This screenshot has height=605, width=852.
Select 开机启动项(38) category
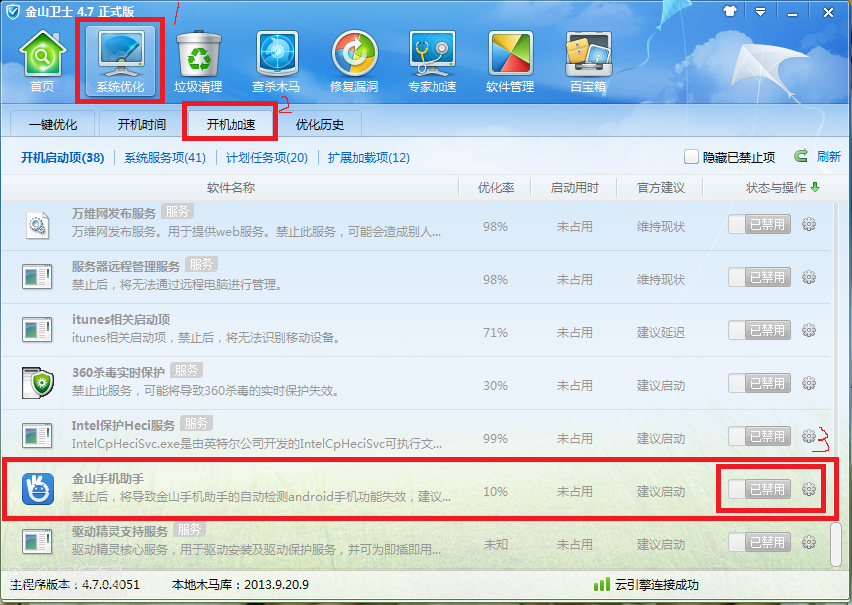click(62, 158)
